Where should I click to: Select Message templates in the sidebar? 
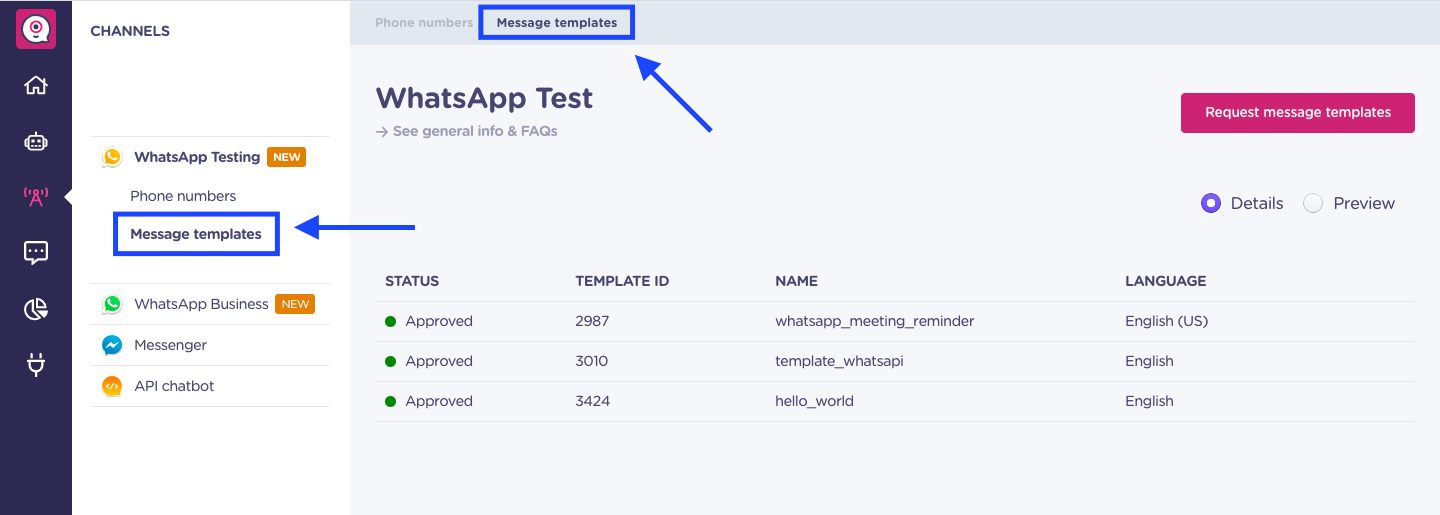(x=196, y=234)
